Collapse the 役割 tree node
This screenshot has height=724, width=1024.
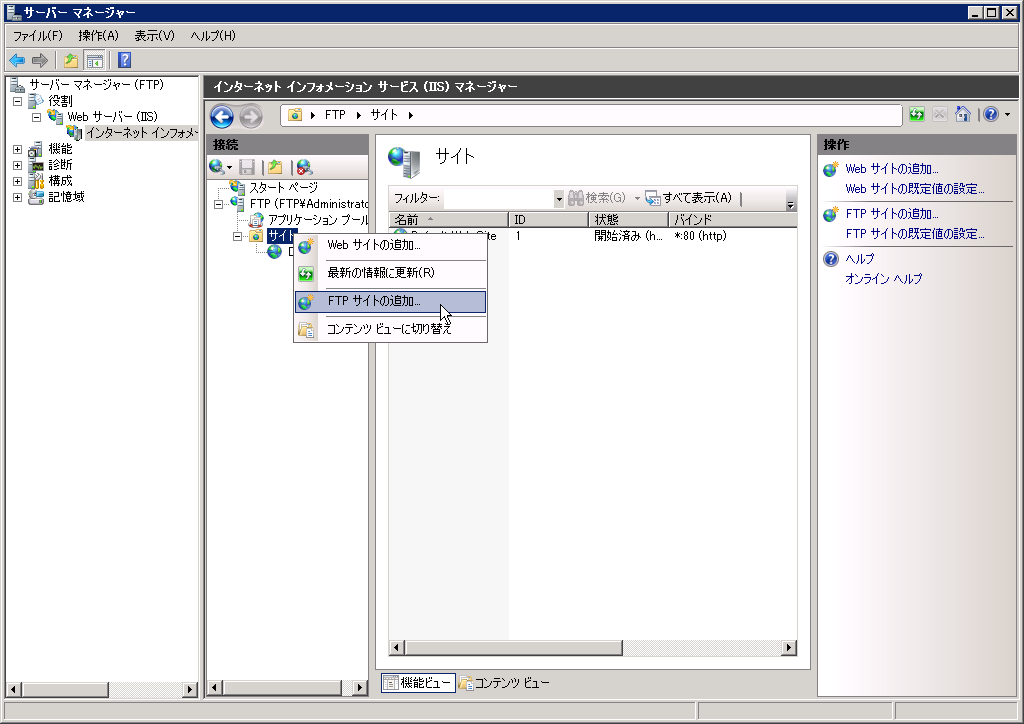pos(18,101)
